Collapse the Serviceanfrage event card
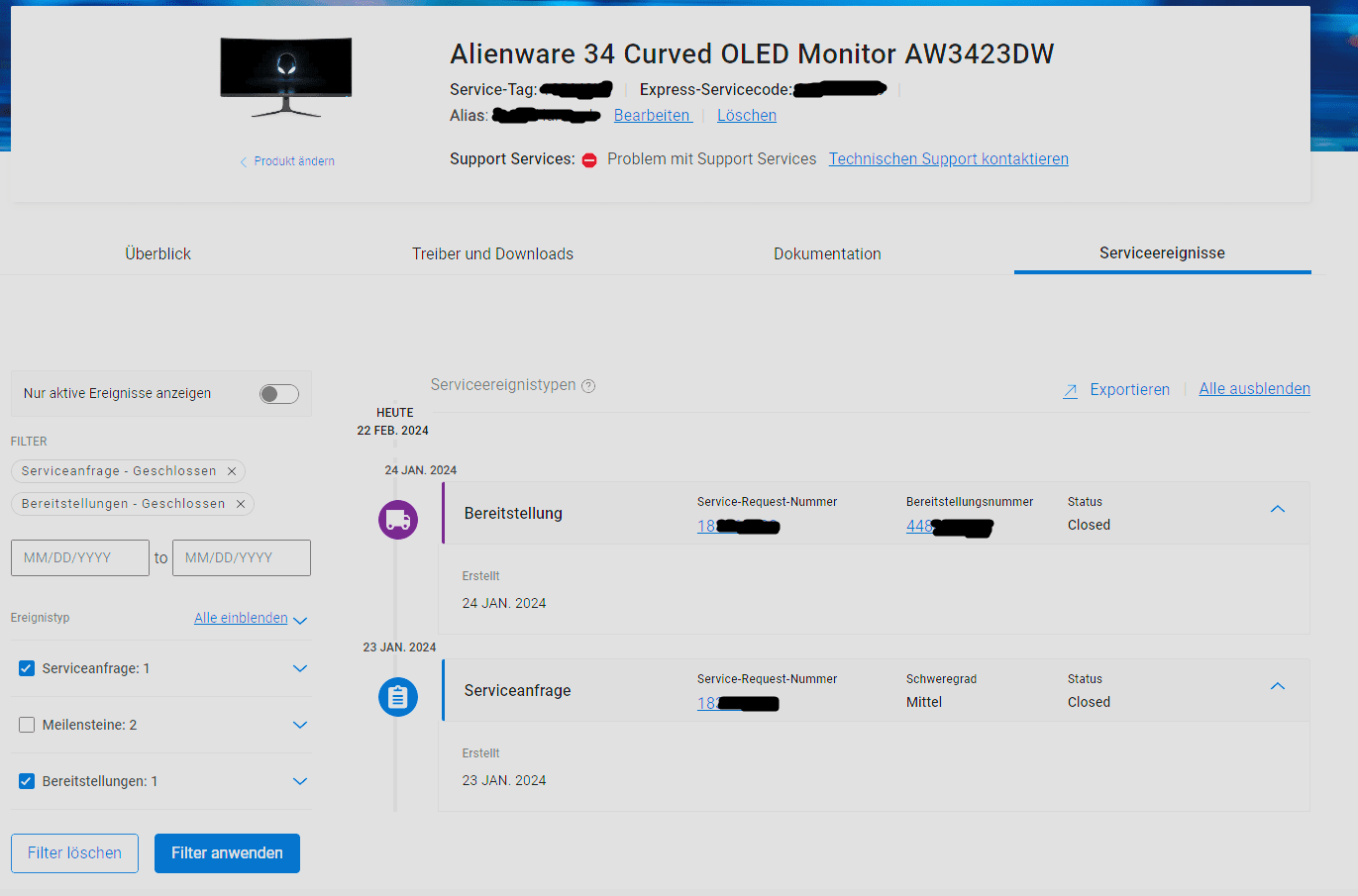Image resolution: width=1358 pixels, height=896 pixels. (1278, 686)
